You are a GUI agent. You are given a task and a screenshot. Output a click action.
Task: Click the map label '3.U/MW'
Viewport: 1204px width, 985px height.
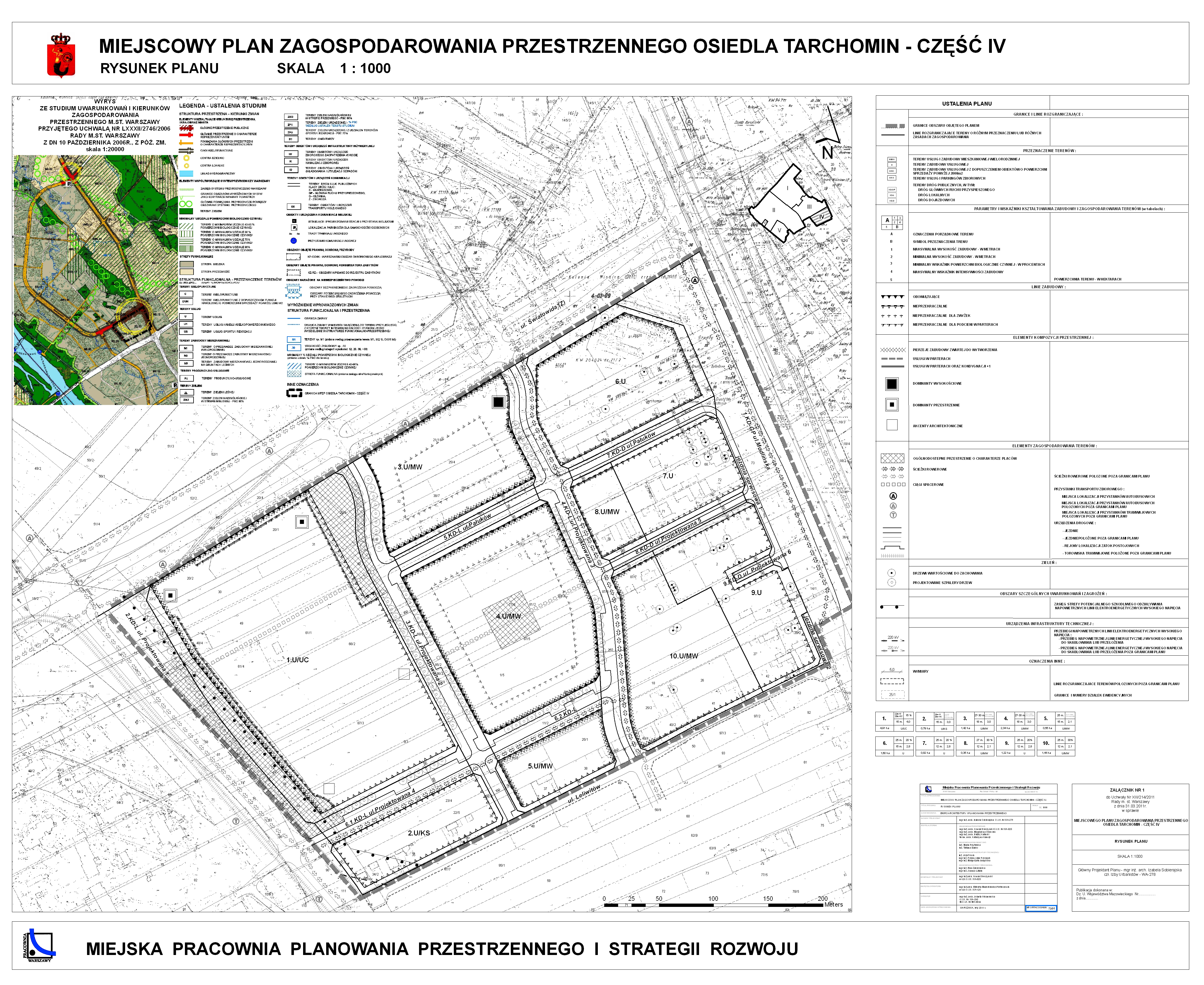410,467
